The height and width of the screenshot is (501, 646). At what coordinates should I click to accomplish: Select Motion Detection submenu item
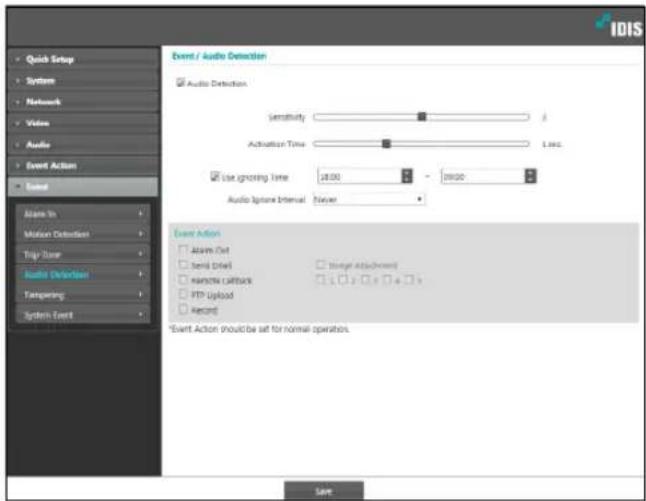click(x=82, y=234)
